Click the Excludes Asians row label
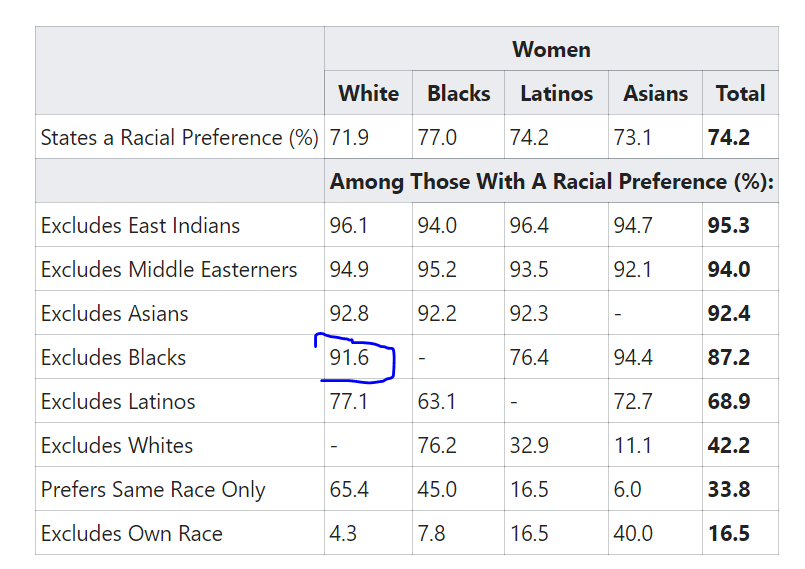This screenshot has width=805, height=569. click(x=114, y=313)
